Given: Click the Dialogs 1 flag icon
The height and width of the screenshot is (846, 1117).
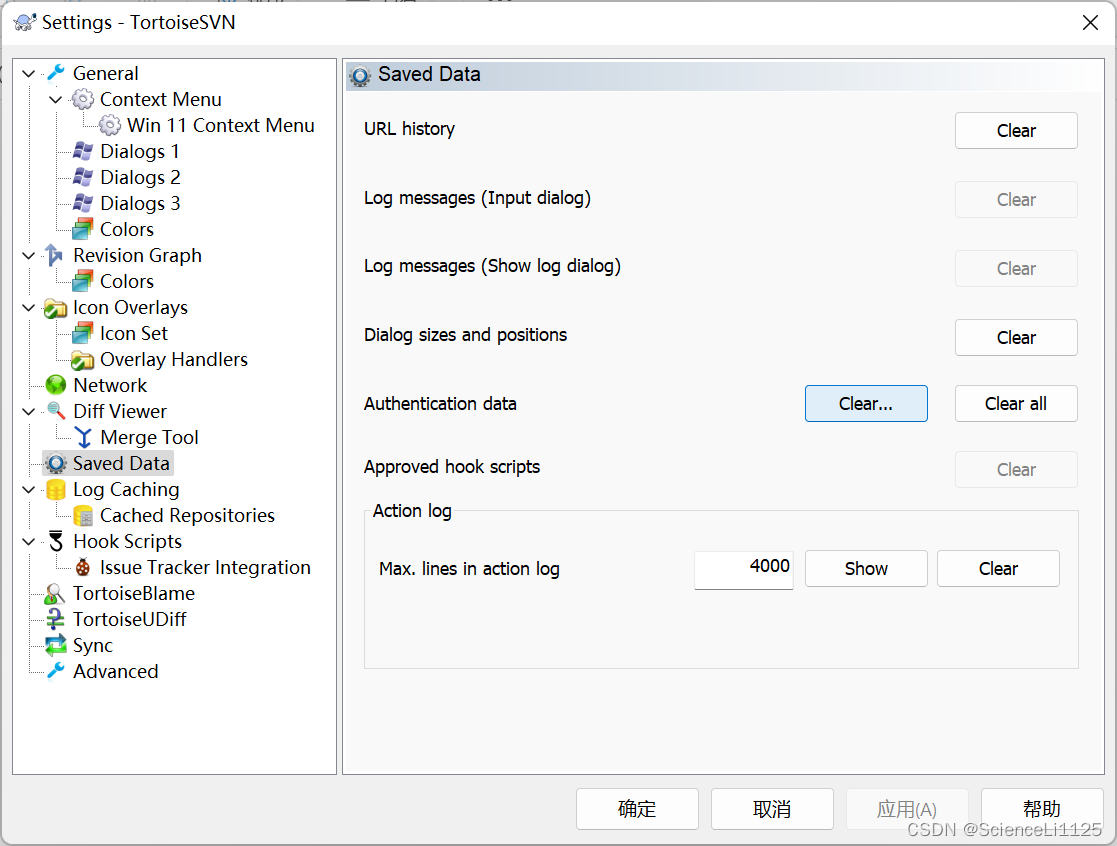Looking at the screenshot, I should point(83,151).
